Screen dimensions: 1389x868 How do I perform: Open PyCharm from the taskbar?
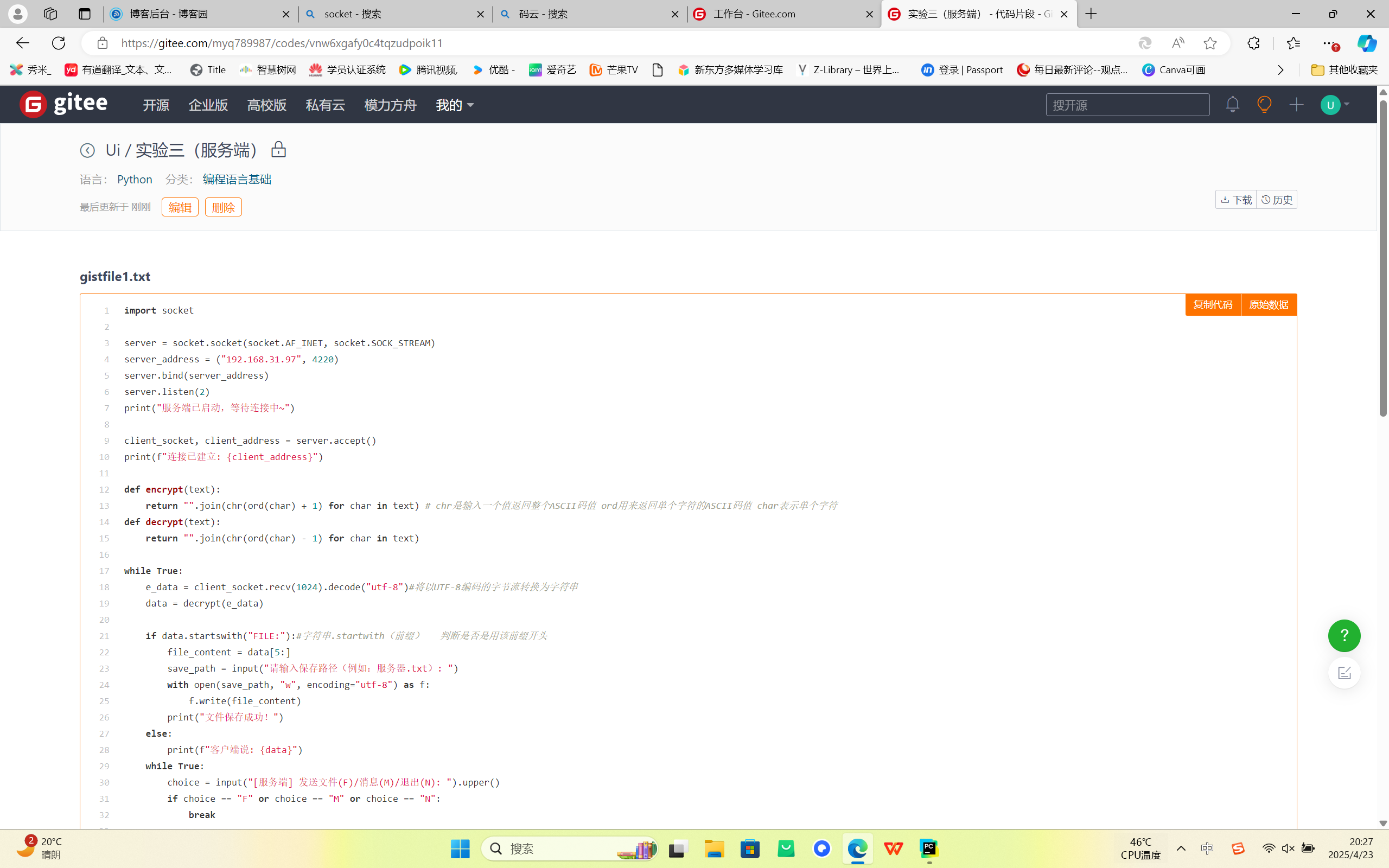[929, 848]
